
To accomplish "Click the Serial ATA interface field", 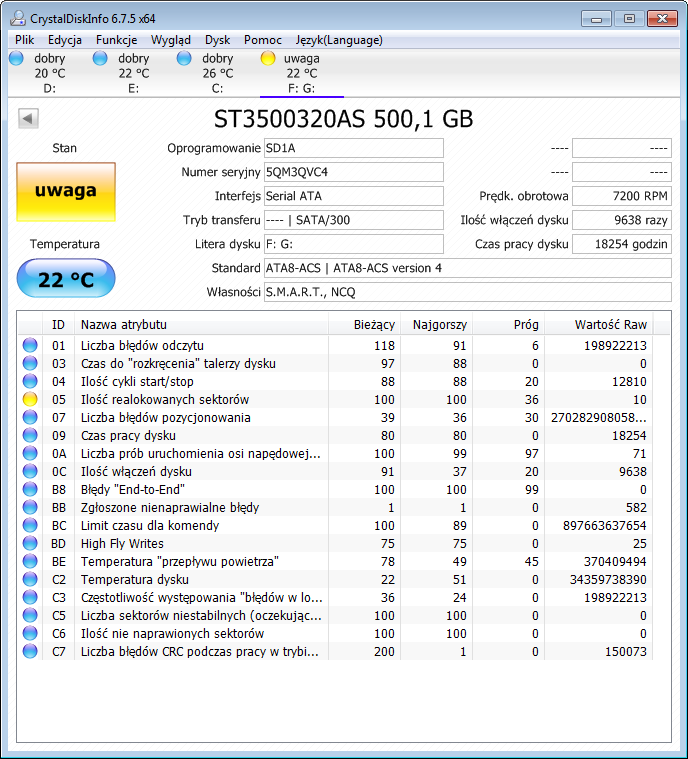I will tap(353, 196).
